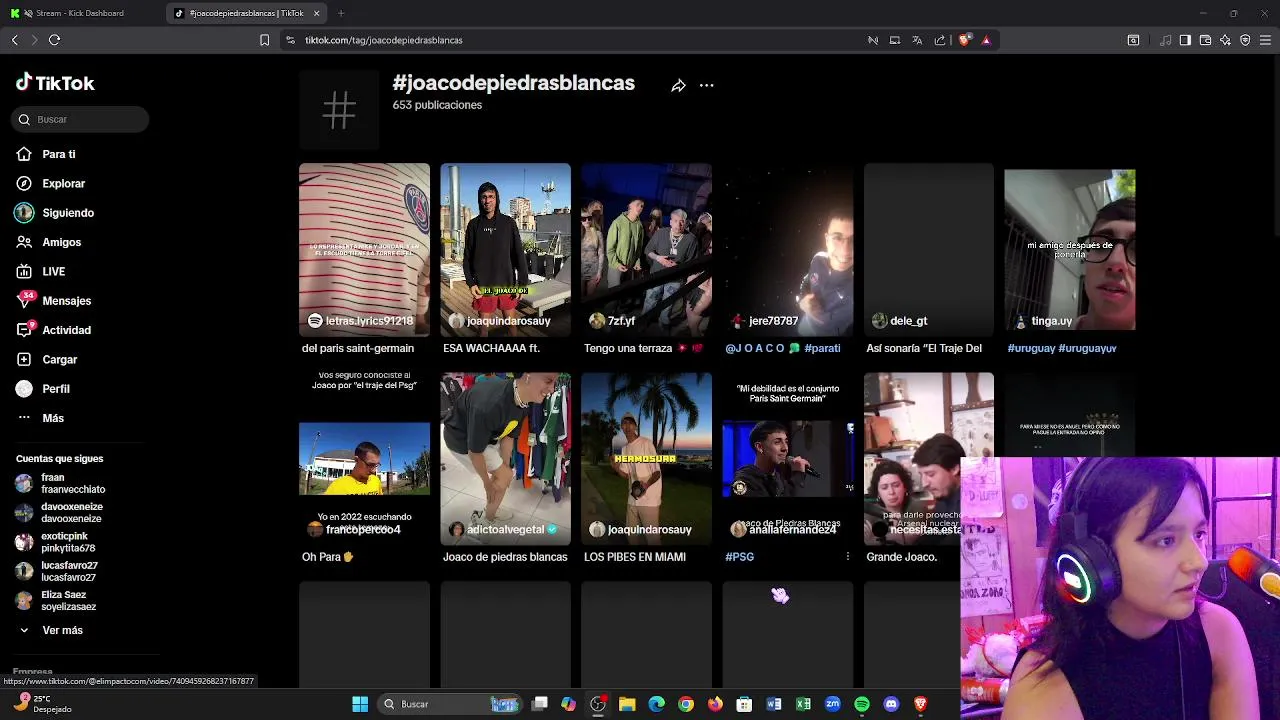Open the weather widget showing 25°C Despejado
The image size is (1280, 720).
tap(42, 704)
